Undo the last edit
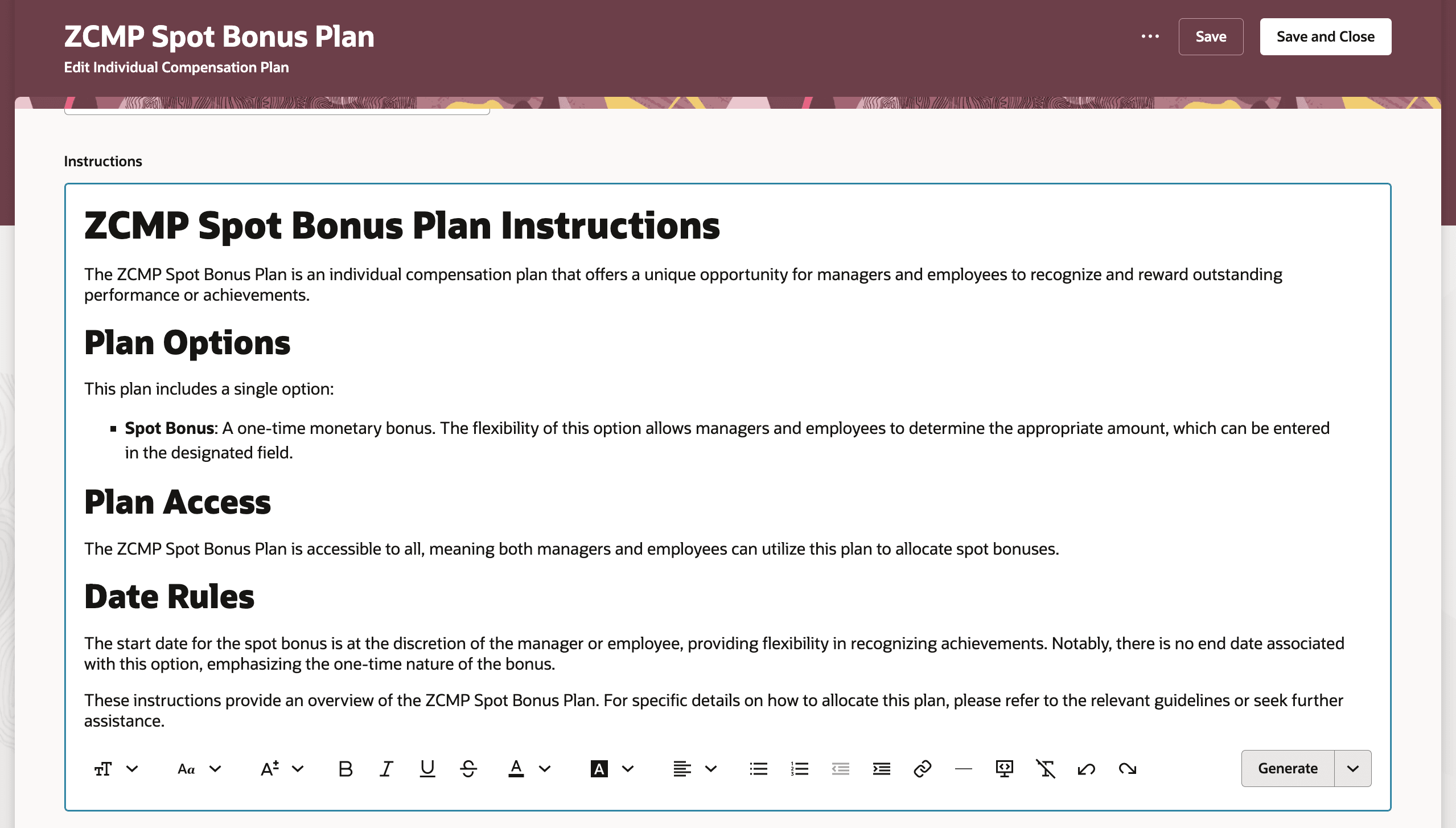Image resolution: width=1456 pixels, height=828 pixels. coord(1087,768)
